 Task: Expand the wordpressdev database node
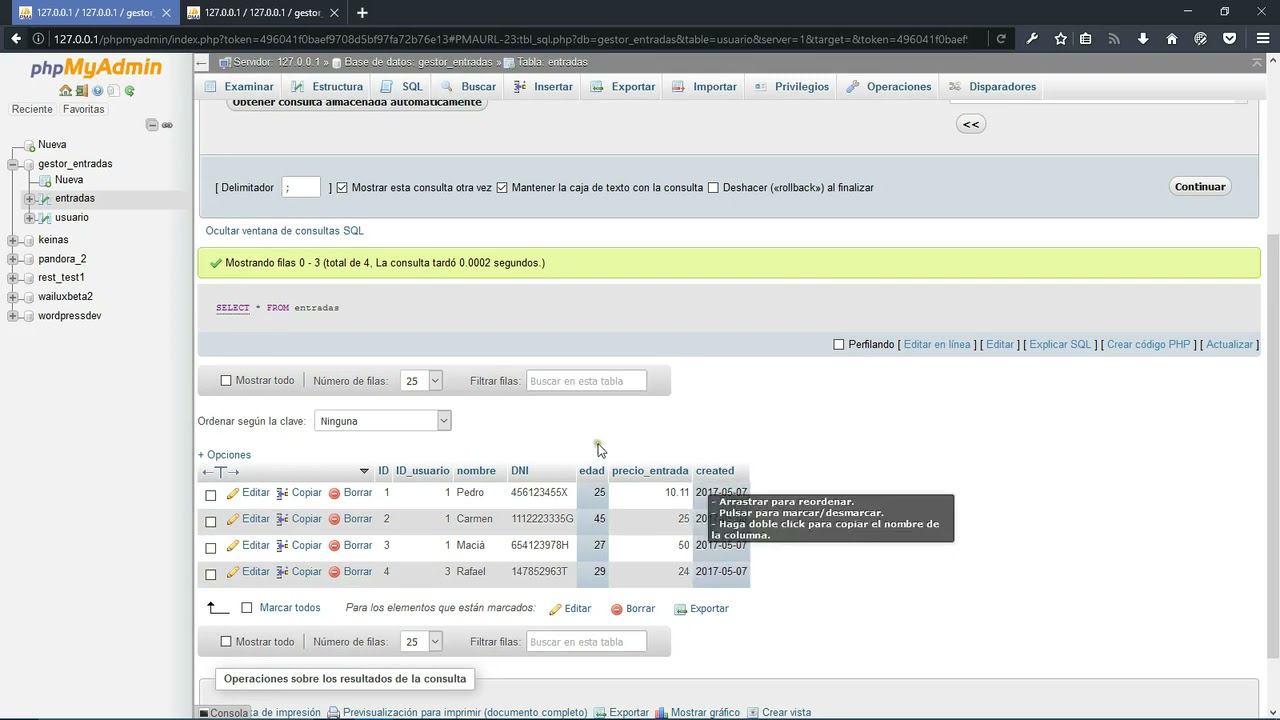(x=13, y=316)
